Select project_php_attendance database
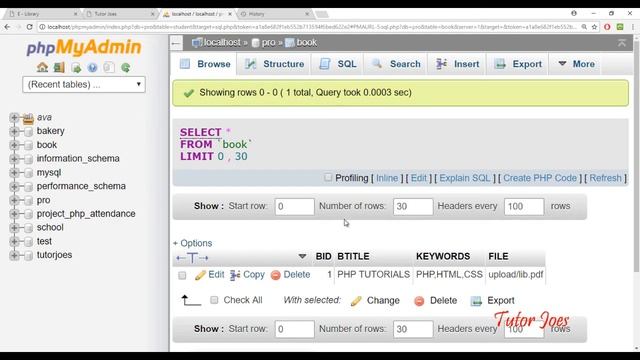 pos(86,214)
